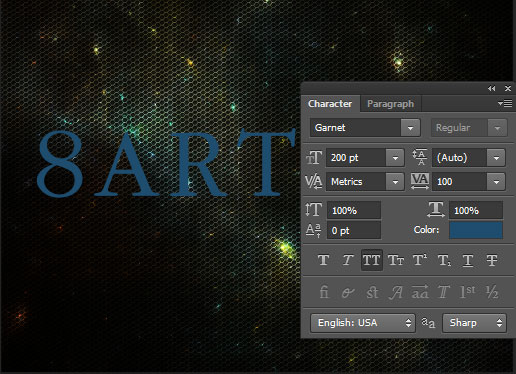Click the vertical scale 100% field
This screenshot has width=516, height=374.
(x=354, y=210)
